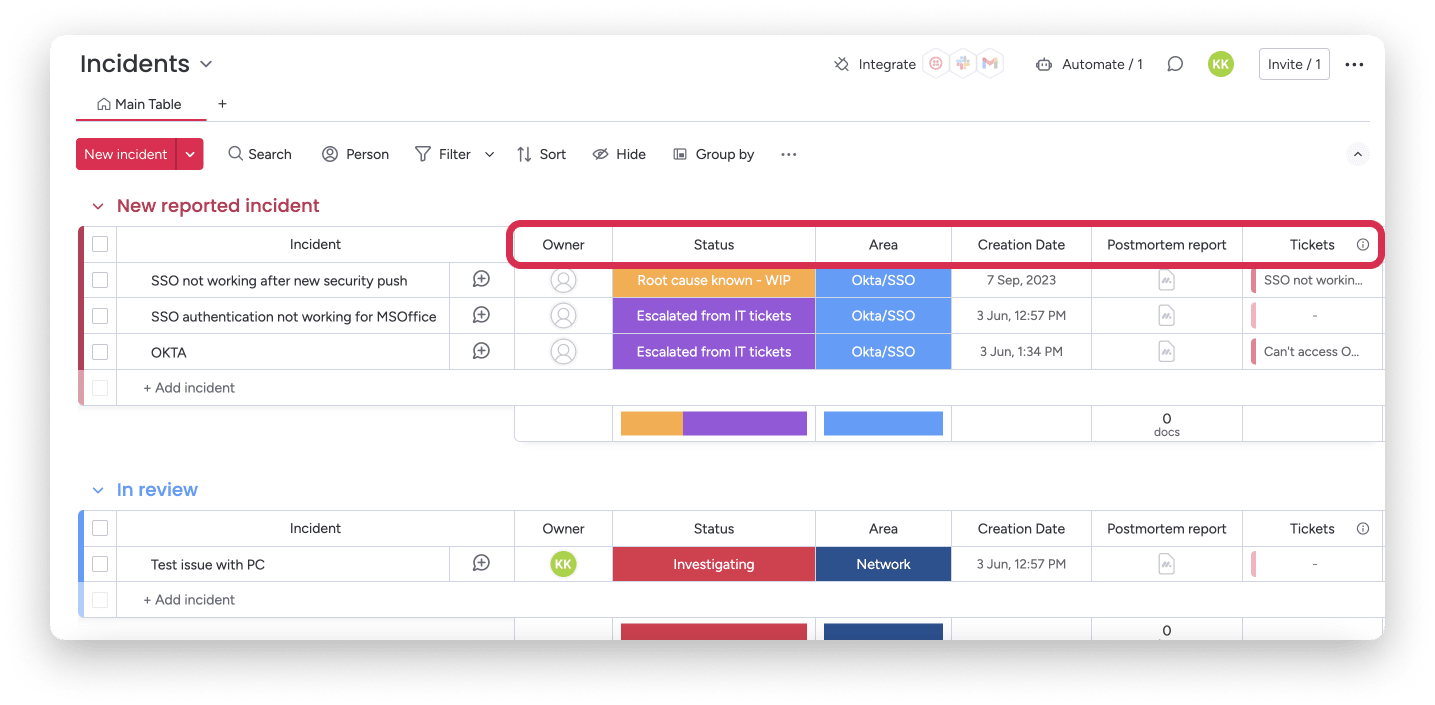
Task: Open conversation for SSO not working after new security push
Action: click(x=481, y=280)
